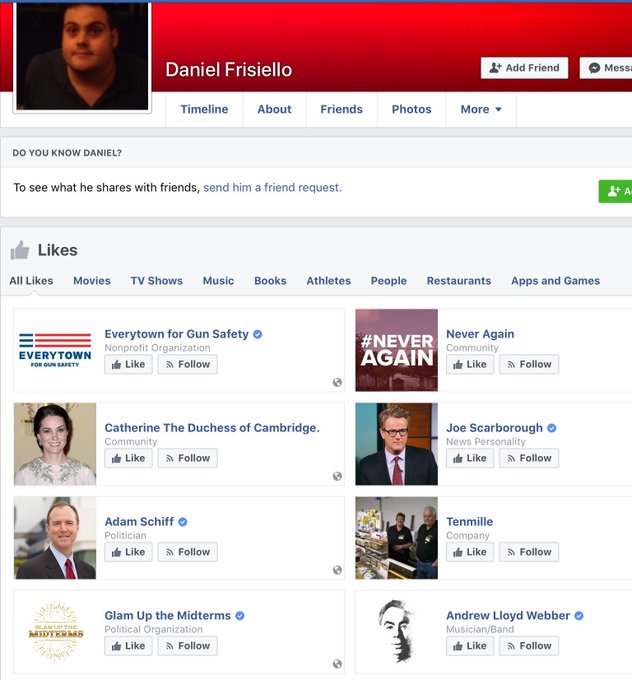632x680 pixels.
Task: Open the Everytown for Gun Safety logo
Action: click(x=55, y=350)
